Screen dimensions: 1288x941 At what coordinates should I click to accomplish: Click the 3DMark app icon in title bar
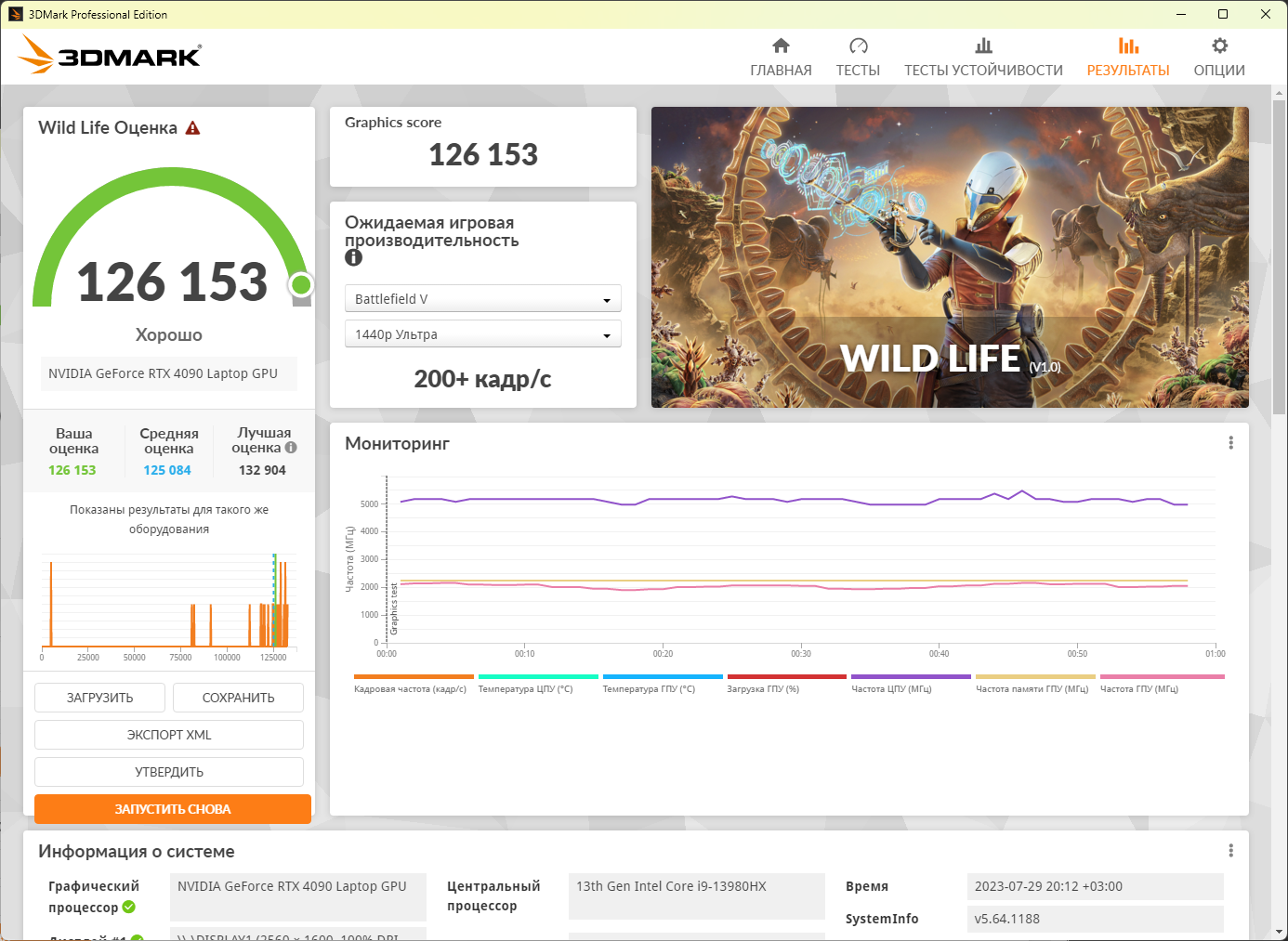pyautogui.click(x=15, y=14)
